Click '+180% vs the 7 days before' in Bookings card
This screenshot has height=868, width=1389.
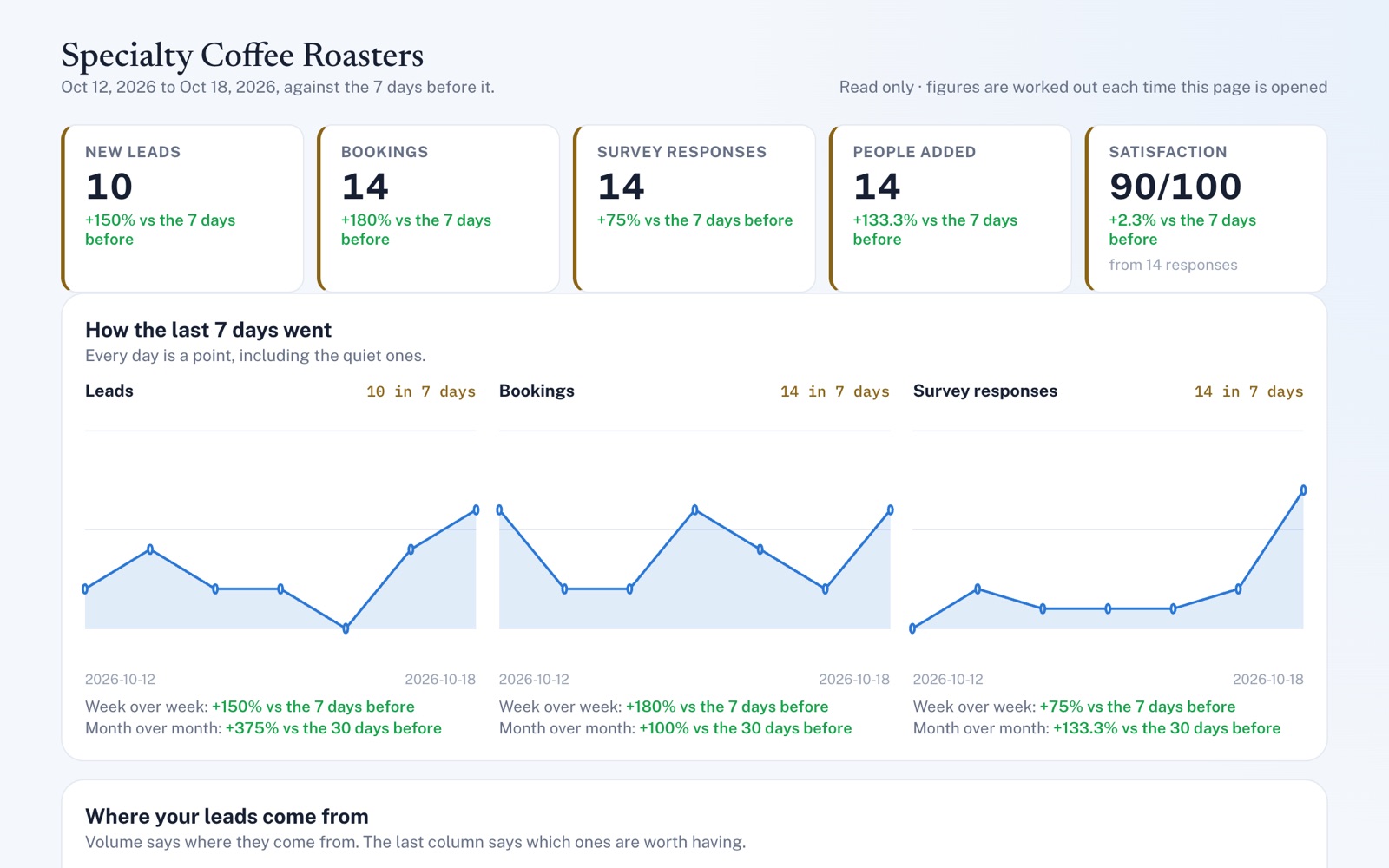click(417, 230)
